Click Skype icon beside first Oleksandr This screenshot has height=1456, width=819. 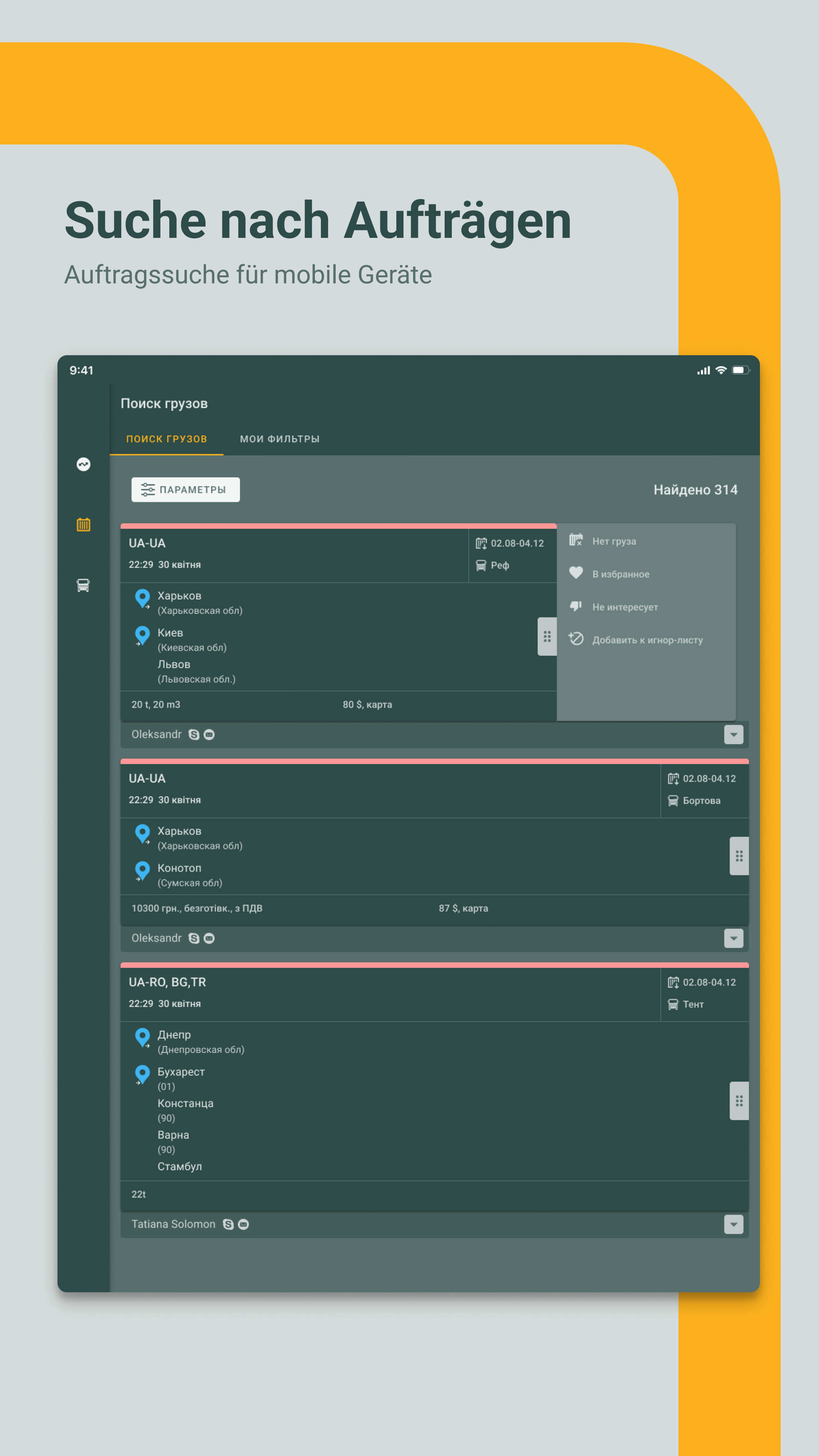point(194,735)
